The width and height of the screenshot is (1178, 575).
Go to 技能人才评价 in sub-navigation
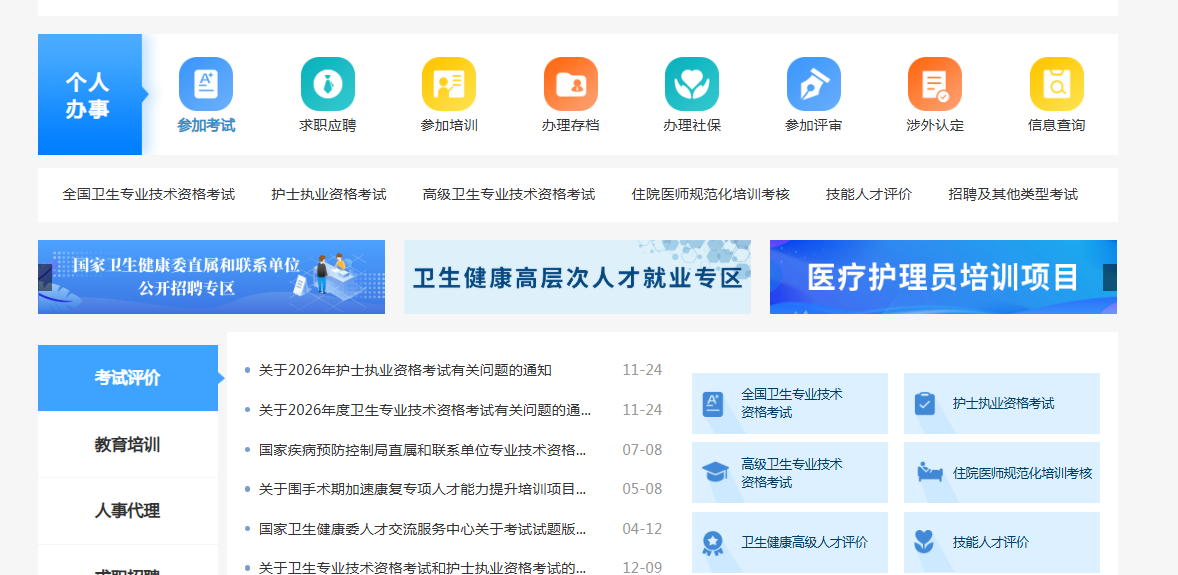click(869, 195)
